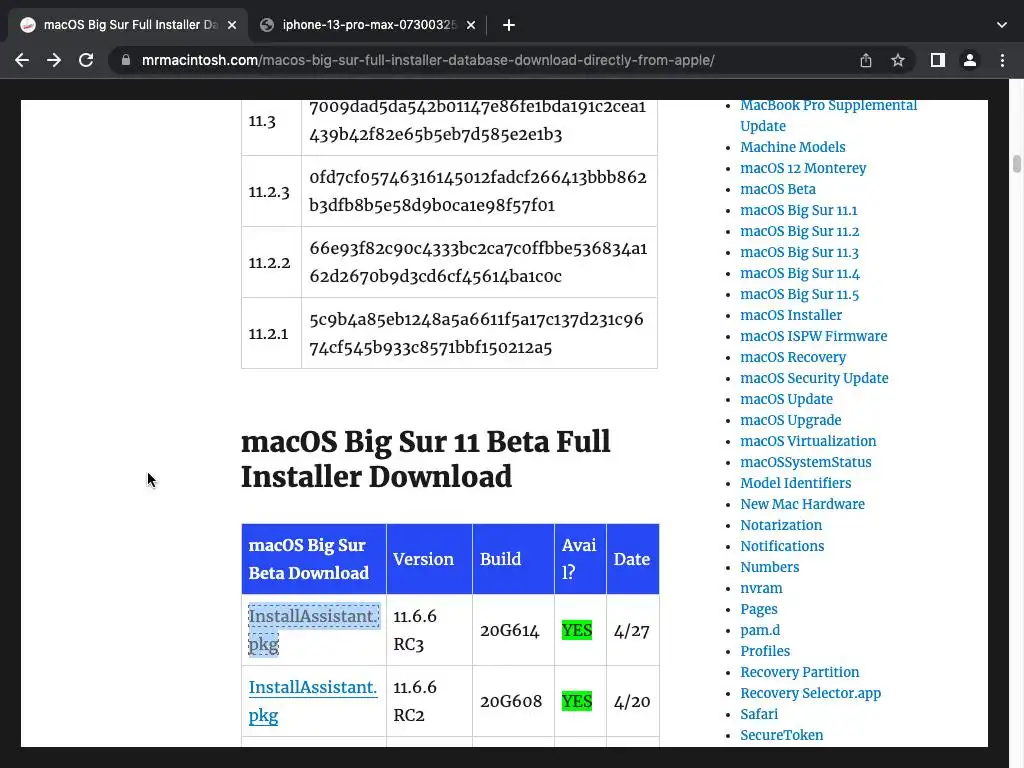Open macOS Upgrade link

point(791,420)
